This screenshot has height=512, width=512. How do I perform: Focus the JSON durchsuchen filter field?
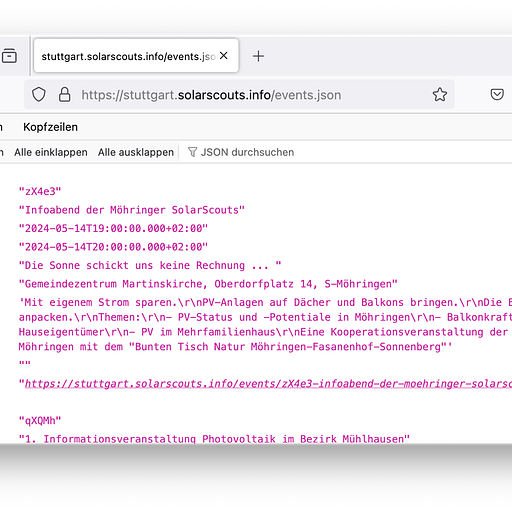[247, 152]
